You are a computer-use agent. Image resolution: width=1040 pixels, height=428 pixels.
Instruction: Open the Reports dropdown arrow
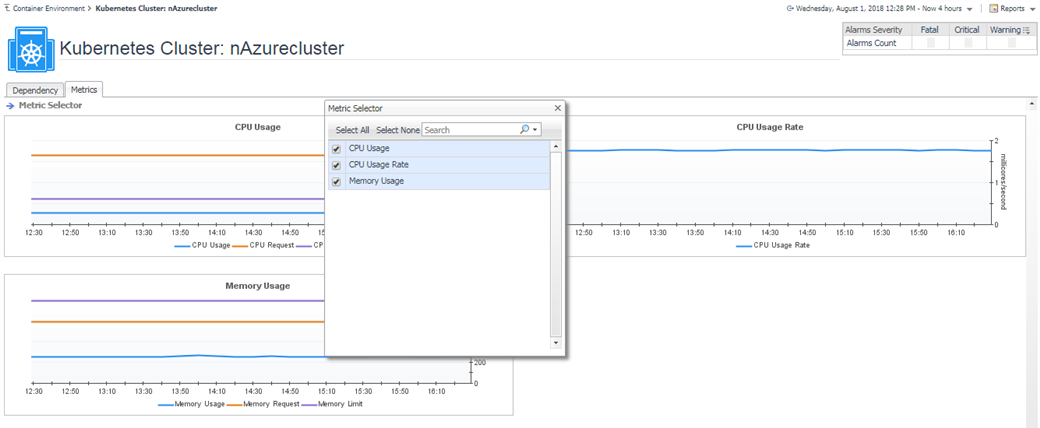(x=1031, y=9)
